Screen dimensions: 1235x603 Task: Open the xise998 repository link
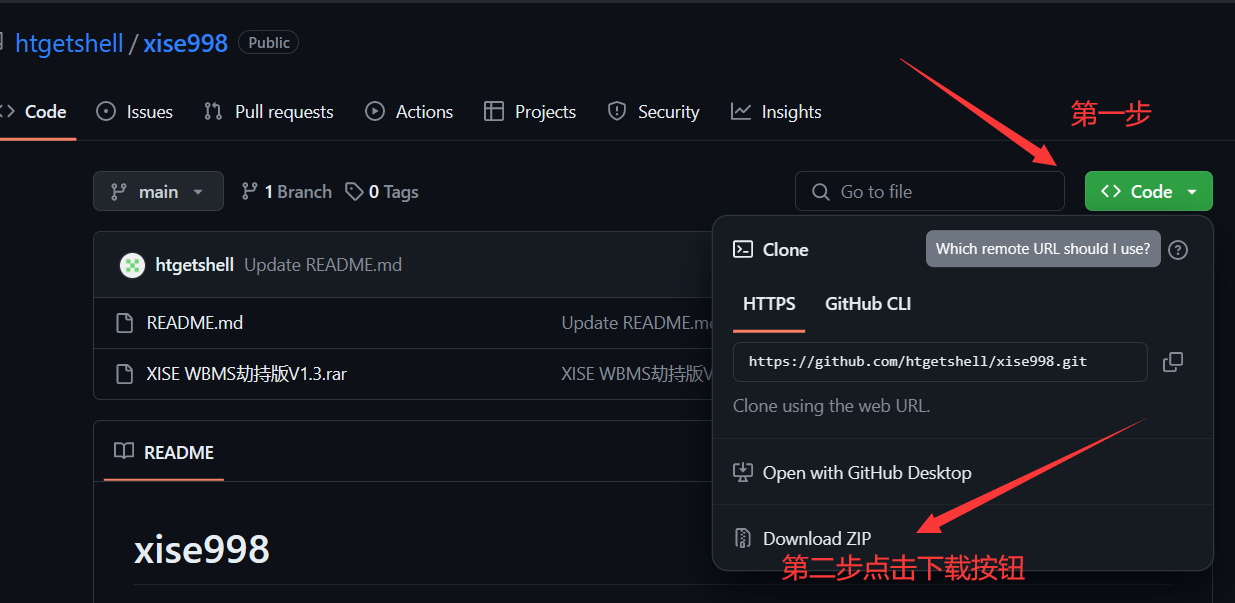[185, 43]
